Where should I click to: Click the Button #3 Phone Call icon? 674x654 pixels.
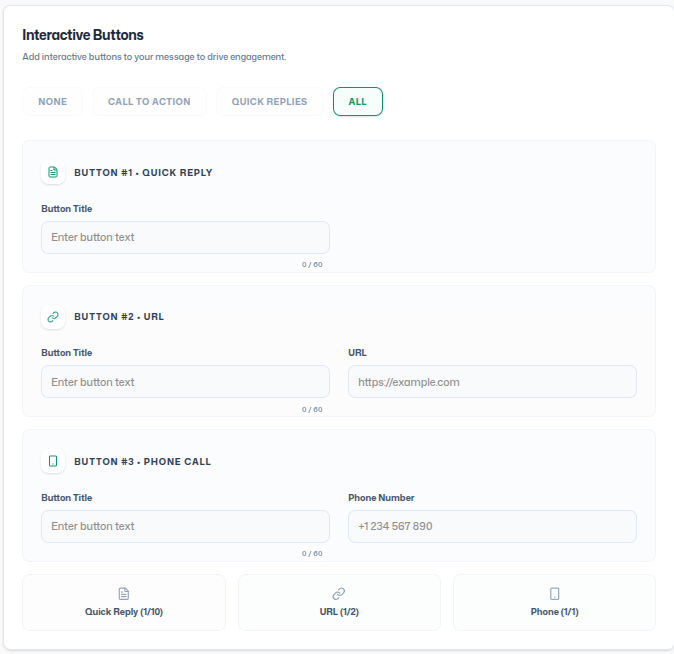(x=53, y=461)
